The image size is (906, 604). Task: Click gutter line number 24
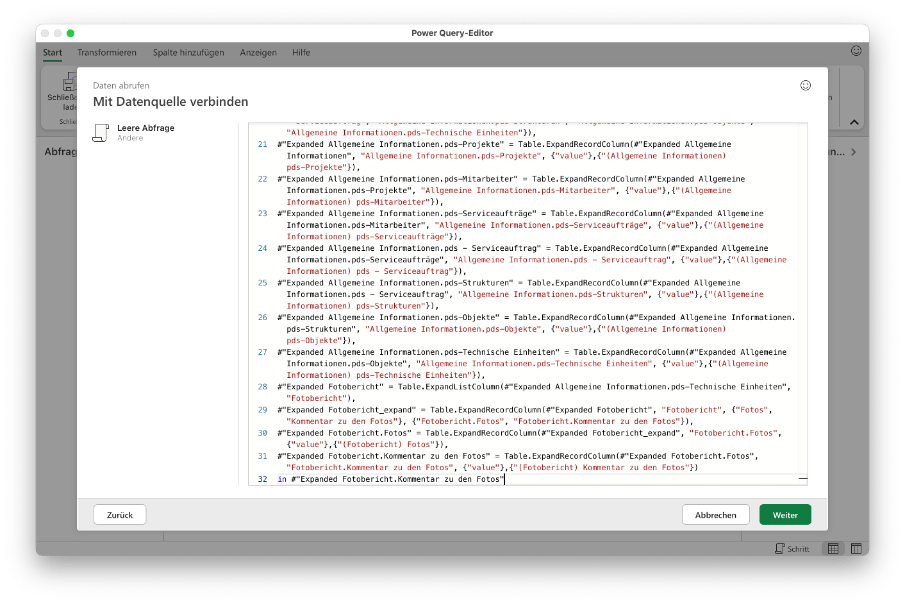262,248
